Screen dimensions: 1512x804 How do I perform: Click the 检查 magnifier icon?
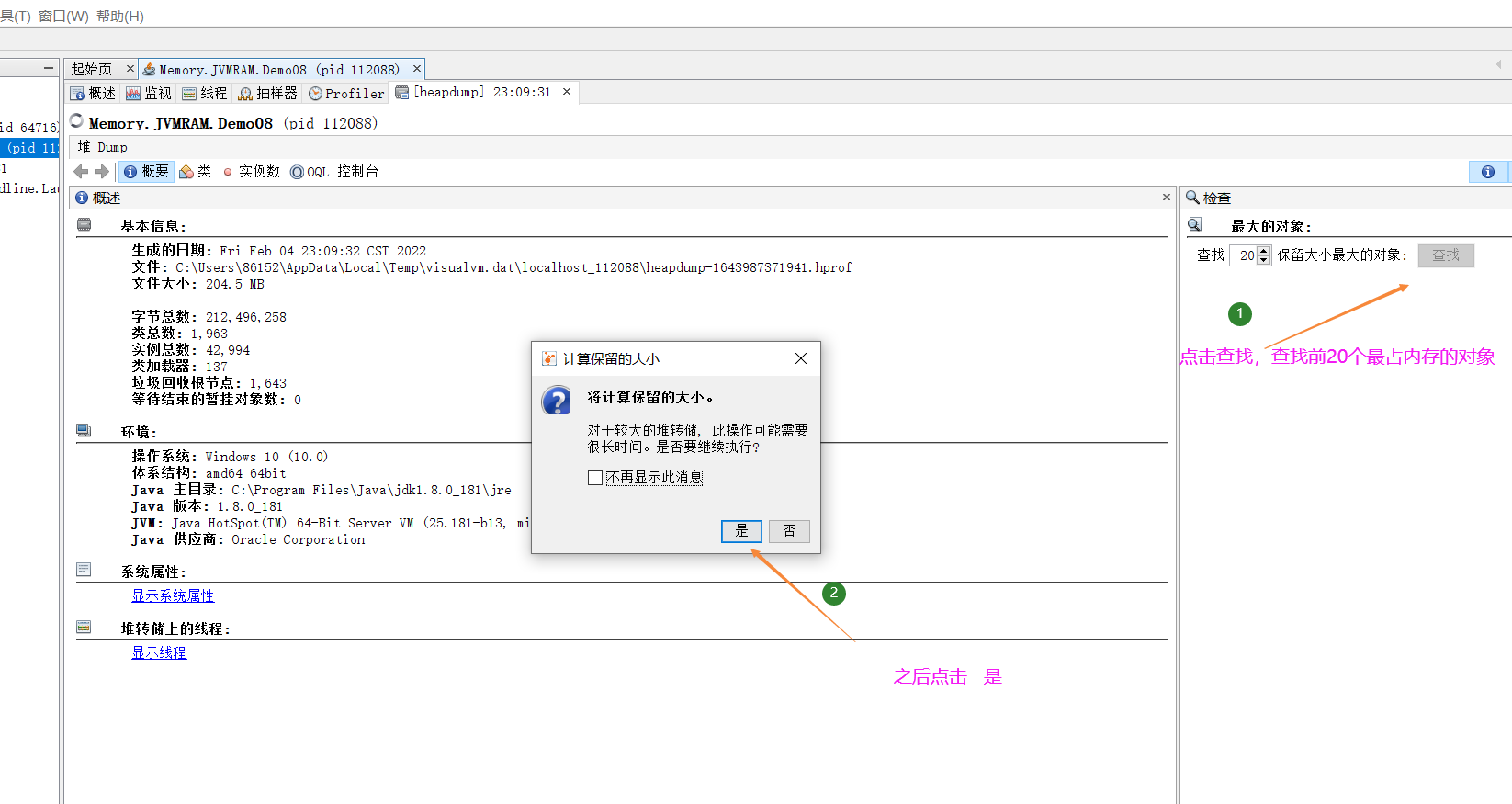tap(1192, 198)
